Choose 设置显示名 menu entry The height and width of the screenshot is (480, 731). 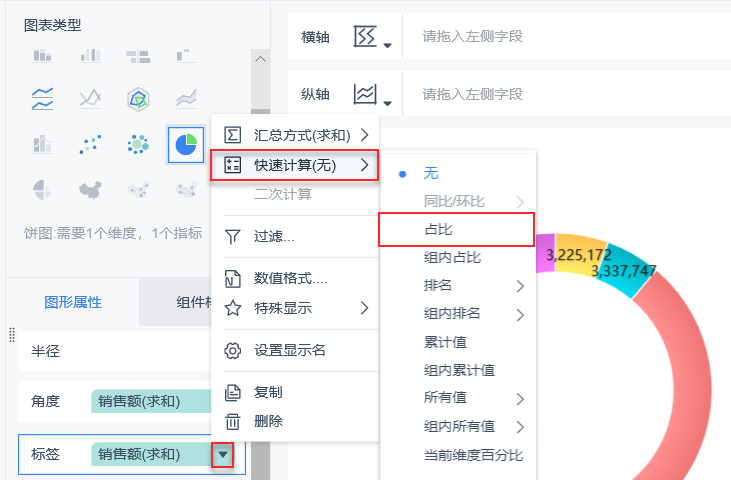point(295,350)
